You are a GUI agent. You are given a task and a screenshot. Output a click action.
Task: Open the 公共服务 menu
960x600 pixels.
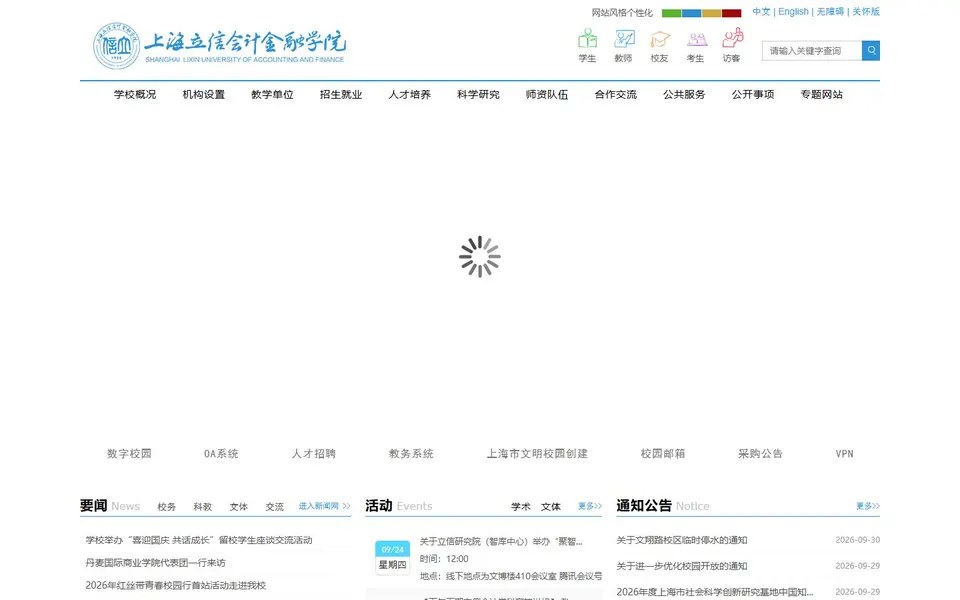[684, 94]
